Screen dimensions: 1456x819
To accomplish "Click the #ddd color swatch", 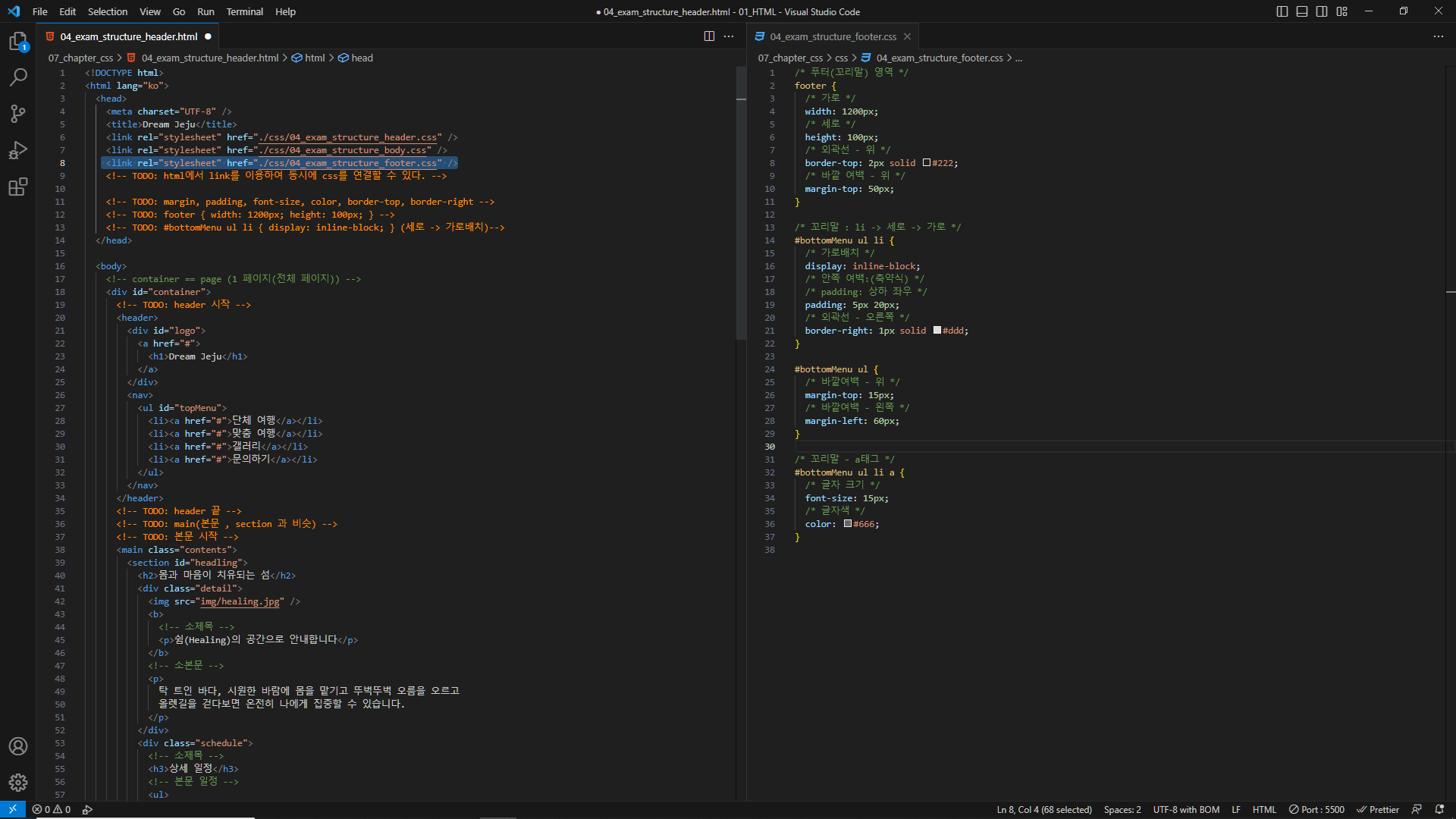I will 937,331.
